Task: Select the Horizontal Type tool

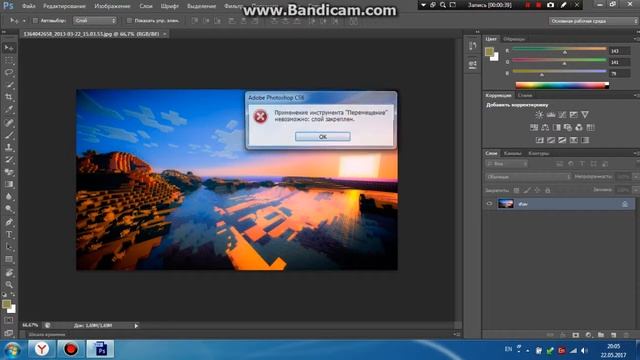Action: click(x=9, y=235)
